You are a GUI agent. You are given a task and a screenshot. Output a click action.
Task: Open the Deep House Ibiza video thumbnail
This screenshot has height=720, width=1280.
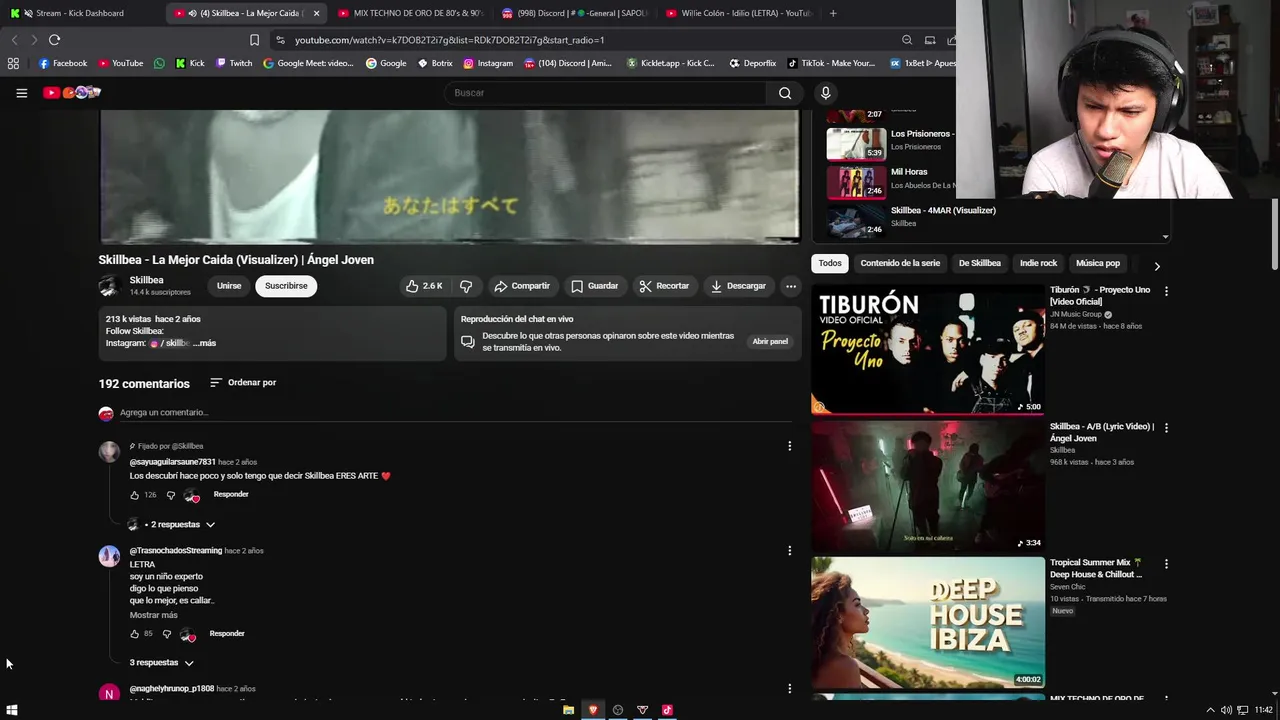click(x=928, y=622)
